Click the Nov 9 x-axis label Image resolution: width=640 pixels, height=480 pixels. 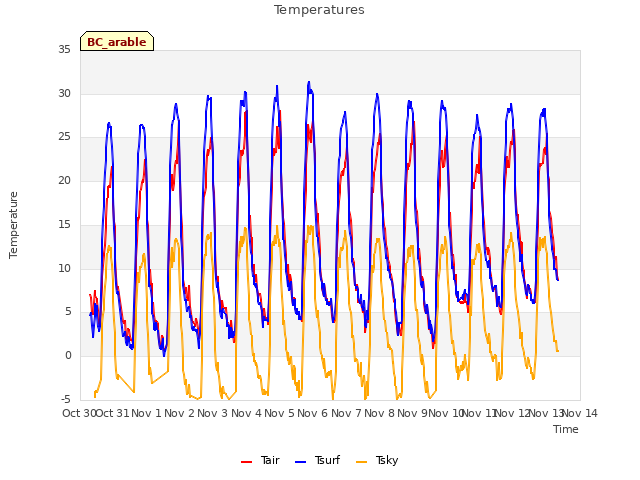(413, 413)
